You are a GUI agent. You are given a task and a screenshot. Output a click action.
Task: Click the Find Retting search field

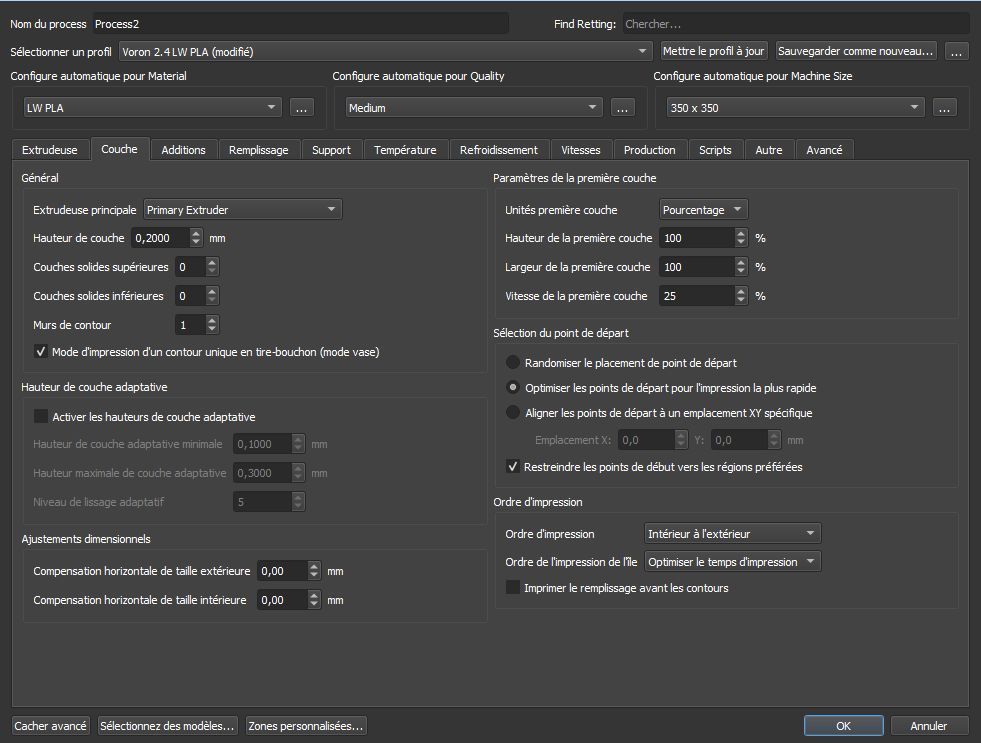coord(796,24)
